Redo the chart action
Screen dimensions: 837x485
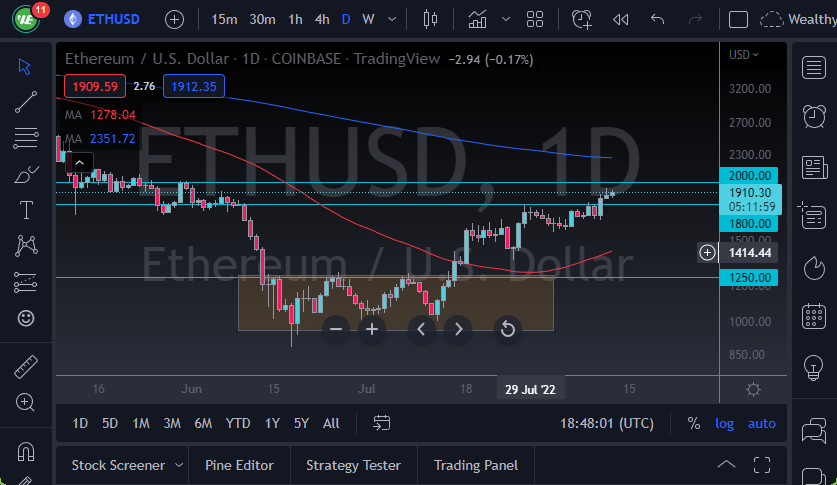[695, 20]
